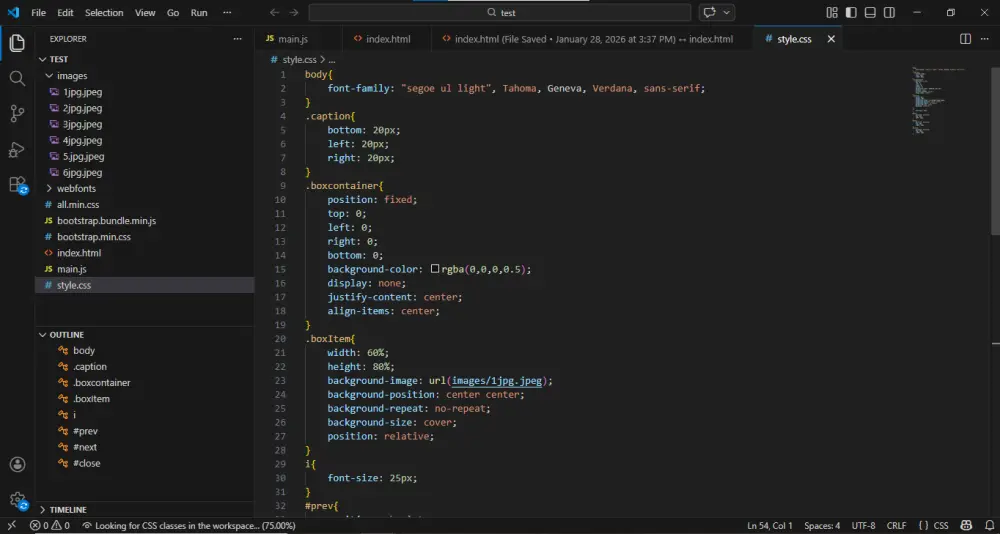Open the View menu
1000x534 pixels.
coord(145,13)
